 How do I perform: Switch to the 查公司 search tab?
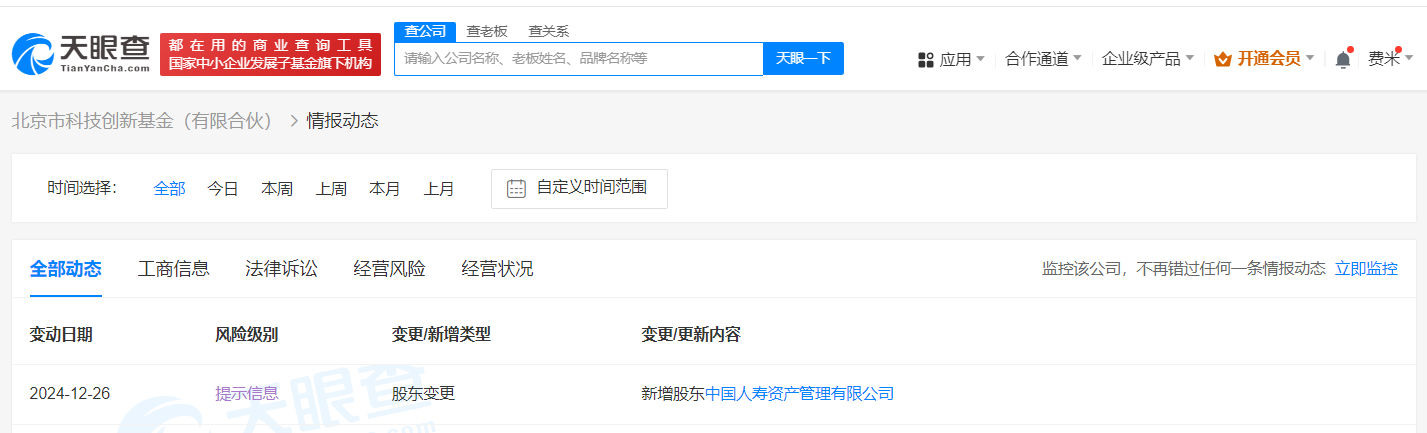click(x=425, y=31)
